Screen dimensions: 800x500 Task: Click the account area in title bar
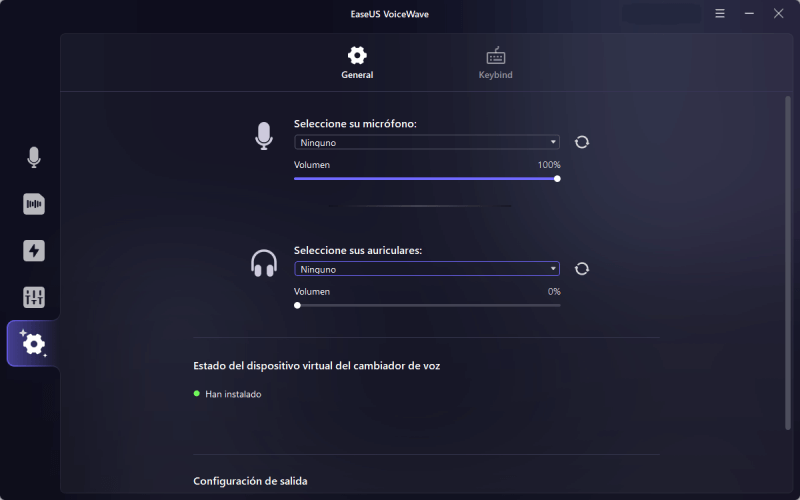[660, 13]
